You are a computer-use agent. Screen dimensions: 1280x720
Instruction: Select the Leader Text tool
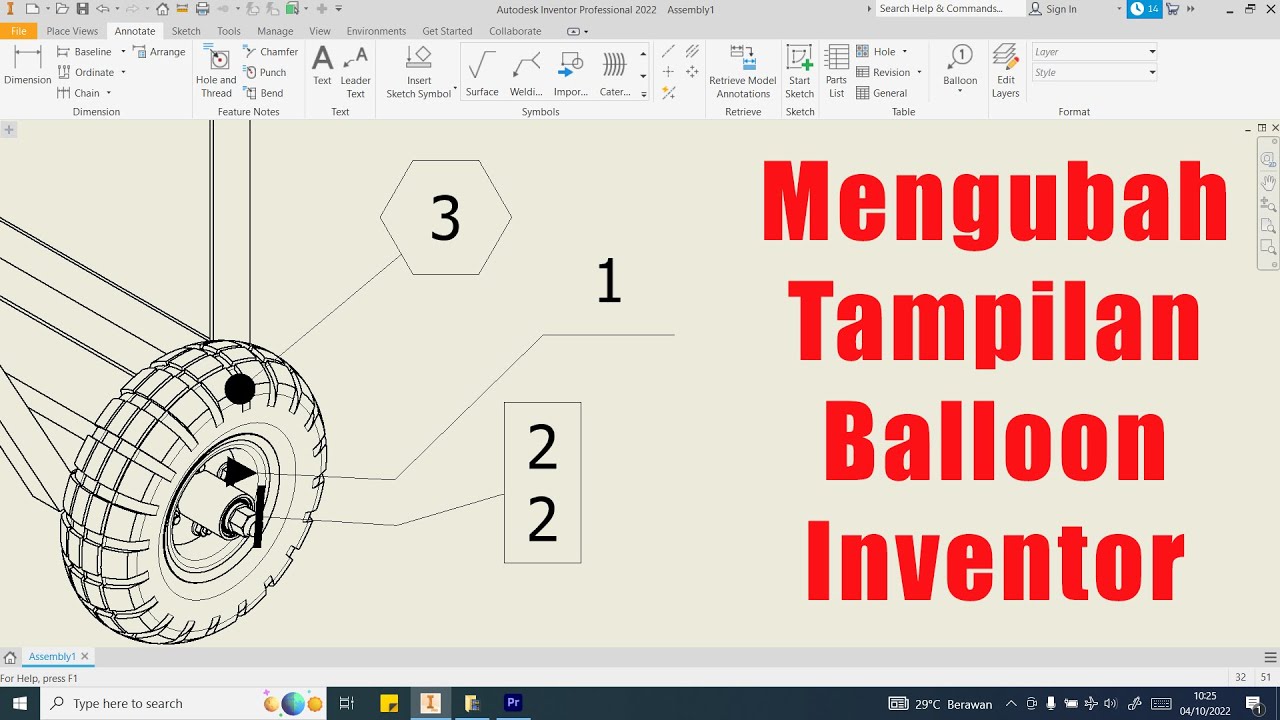pyautogui.click(x=355, y=72)
